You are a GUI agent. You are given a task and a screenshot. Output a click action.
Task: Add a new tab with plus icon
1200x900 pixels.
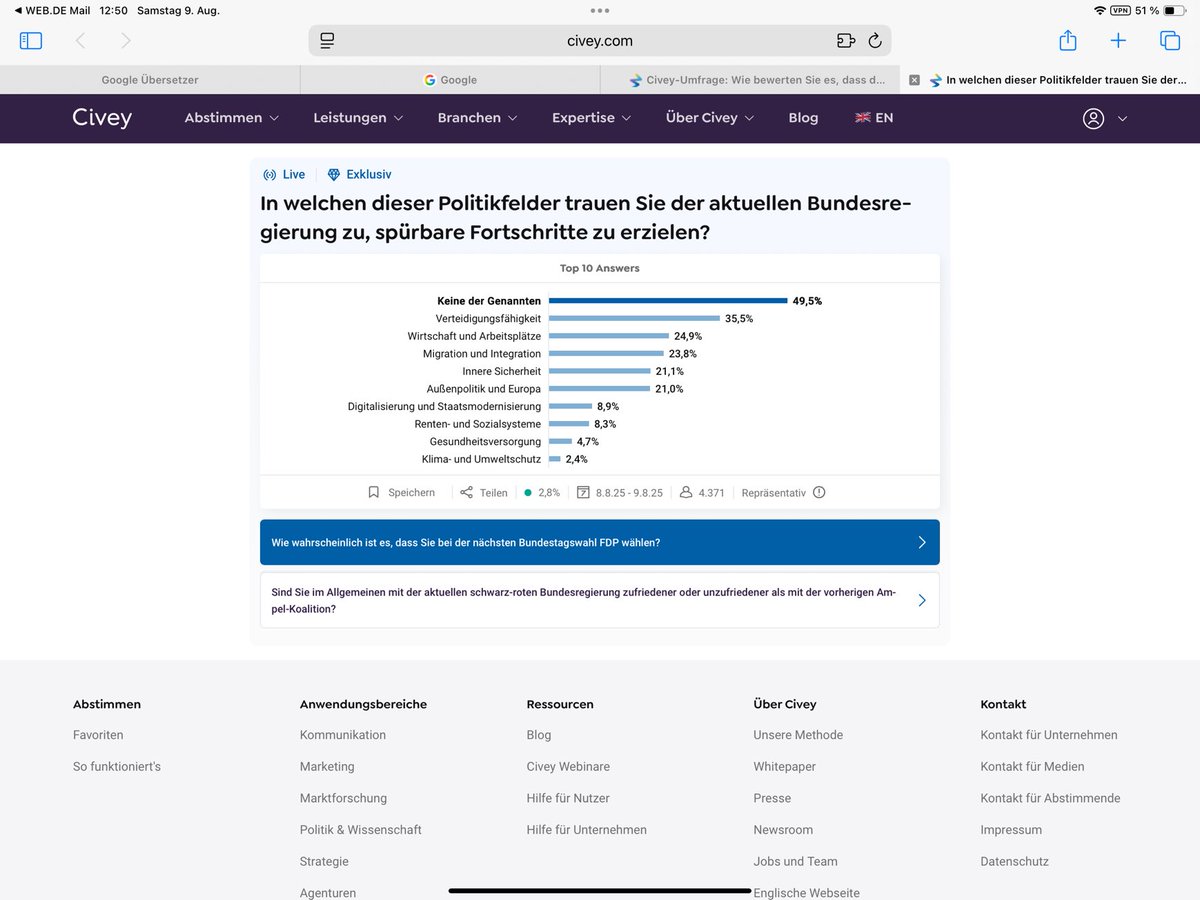tap(1118, 41)
